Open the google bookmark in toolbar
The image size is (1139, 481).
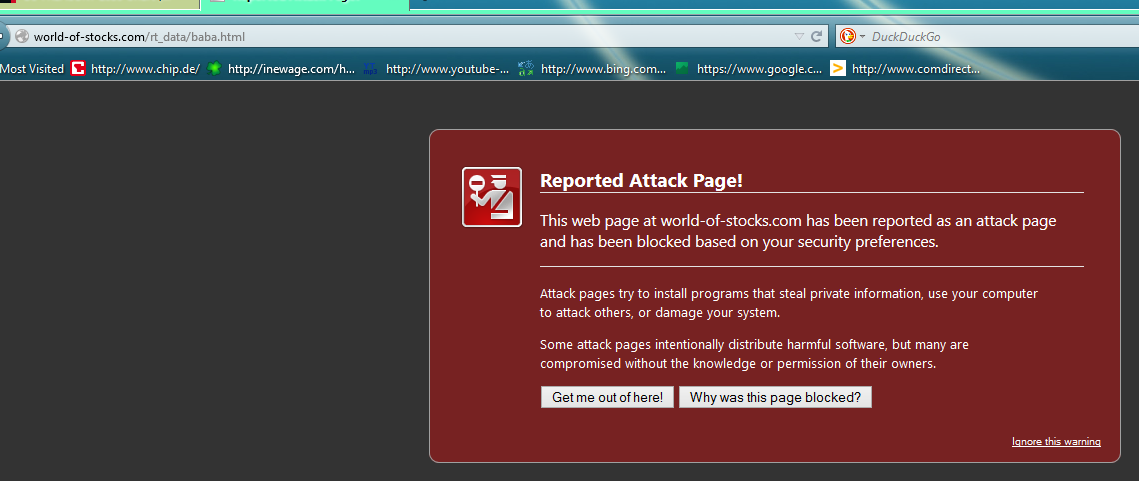[749, 69]
